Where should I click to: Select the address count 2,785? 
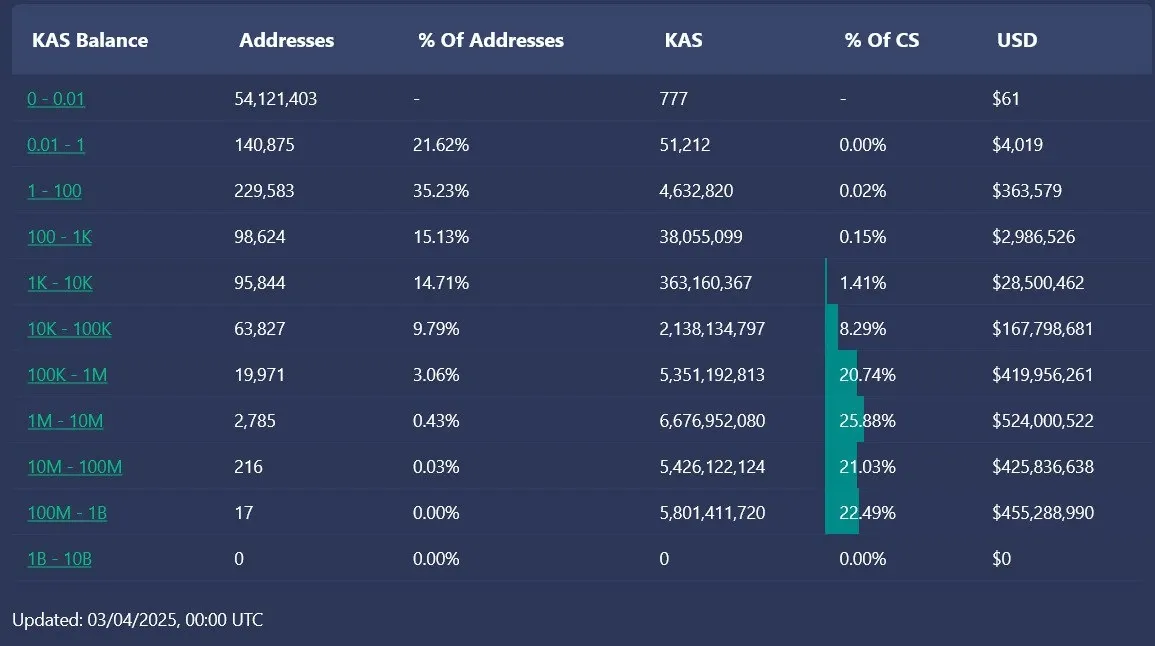(x=255, y=421)
